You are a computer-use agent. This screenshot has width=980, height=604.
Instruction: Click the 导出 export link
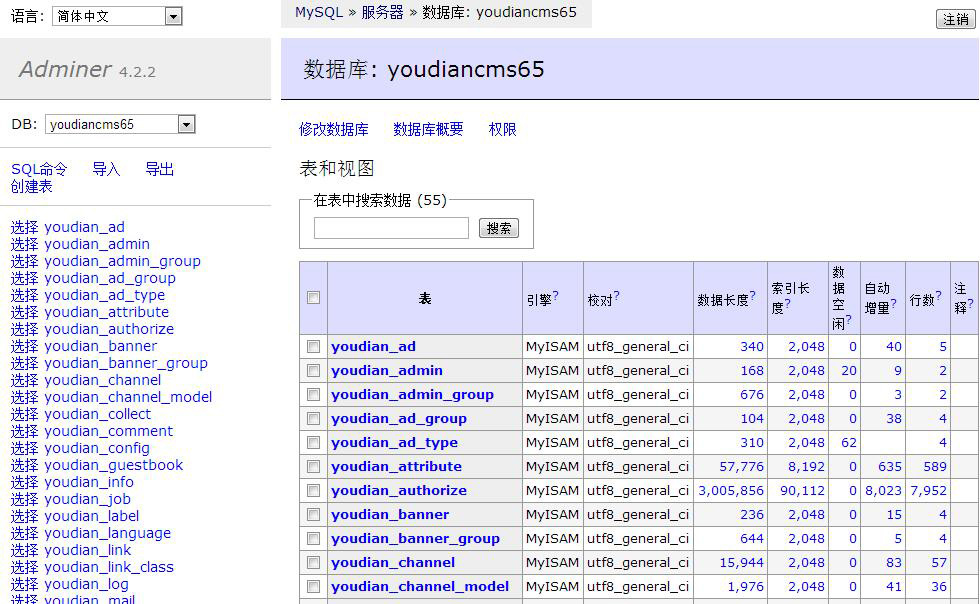[x=159, y=169]
